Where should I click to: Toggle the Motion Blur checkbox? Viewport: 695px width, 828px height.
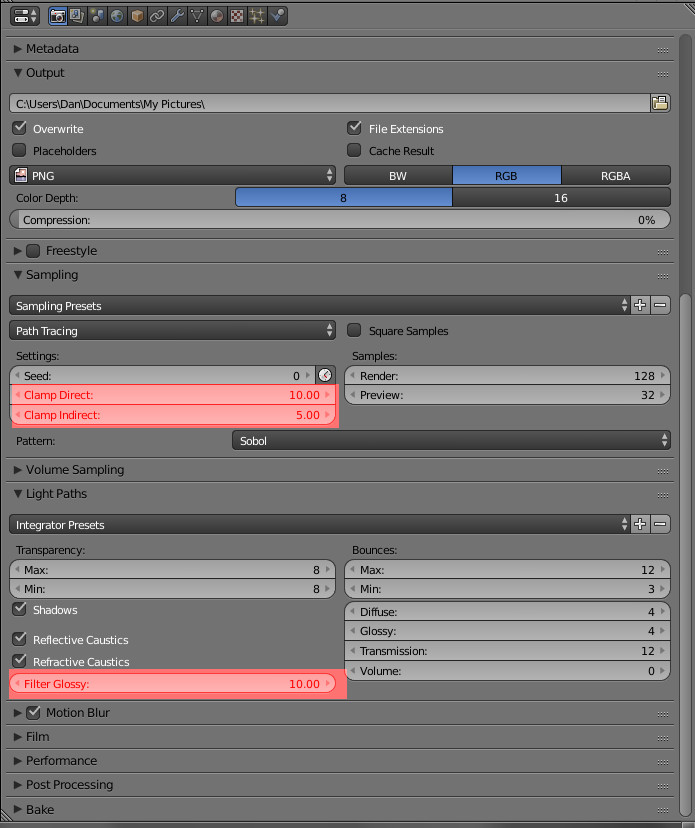click(33, 713)
